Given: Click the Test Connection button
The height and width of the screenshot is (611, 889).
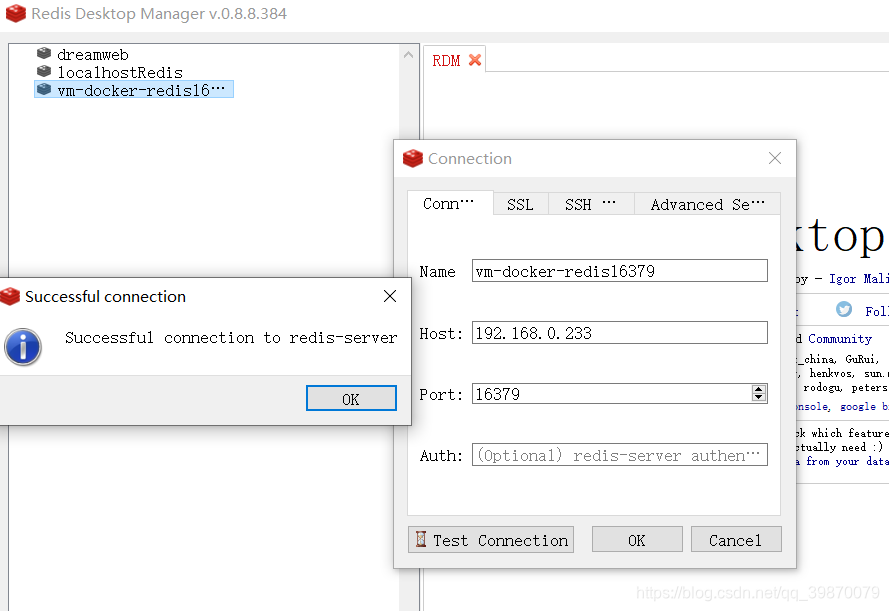Looking at the screenshot, I should click(x=491, y=540).
